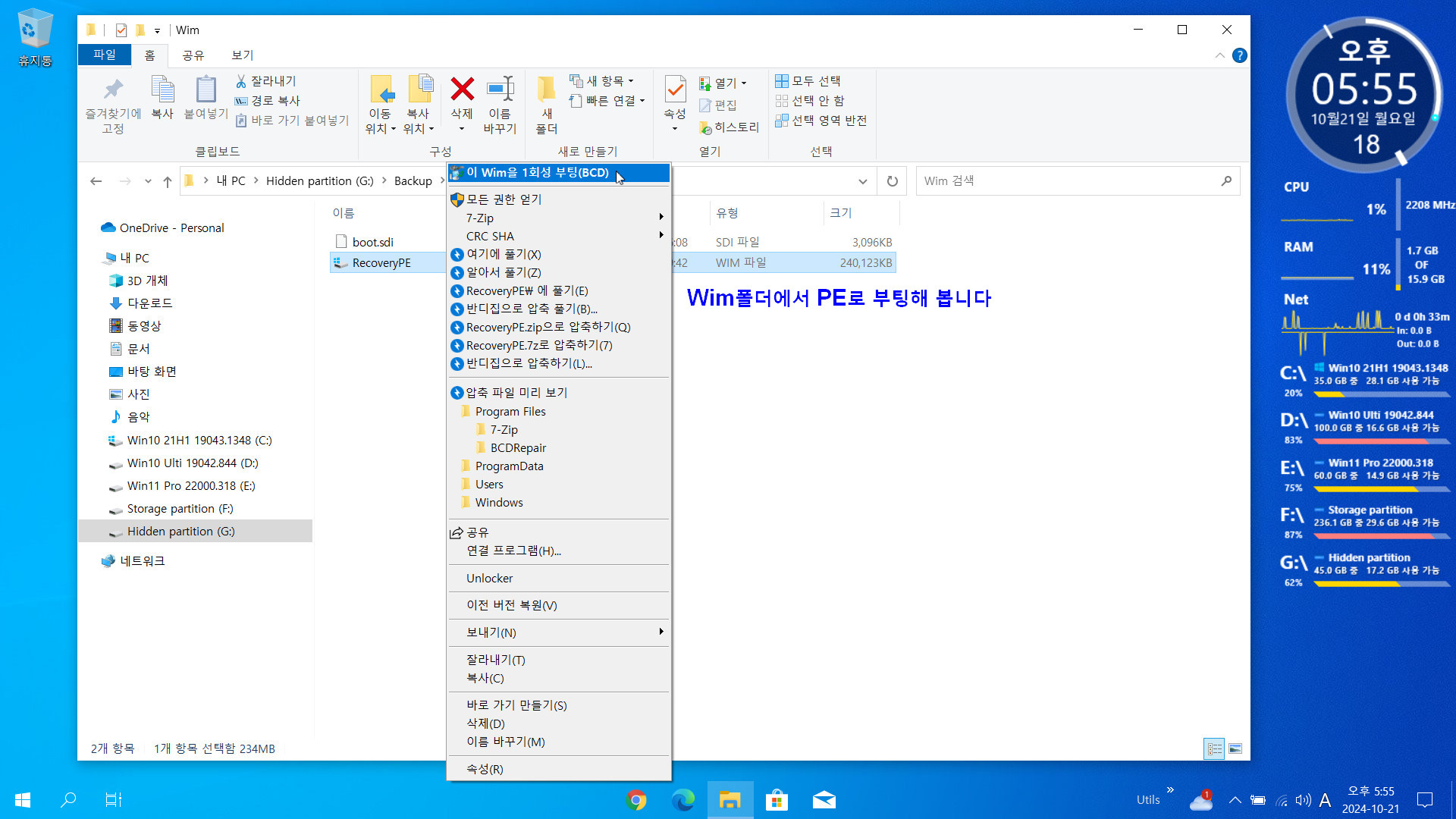Click the Name (이름) column header

(x=344, y=214)
